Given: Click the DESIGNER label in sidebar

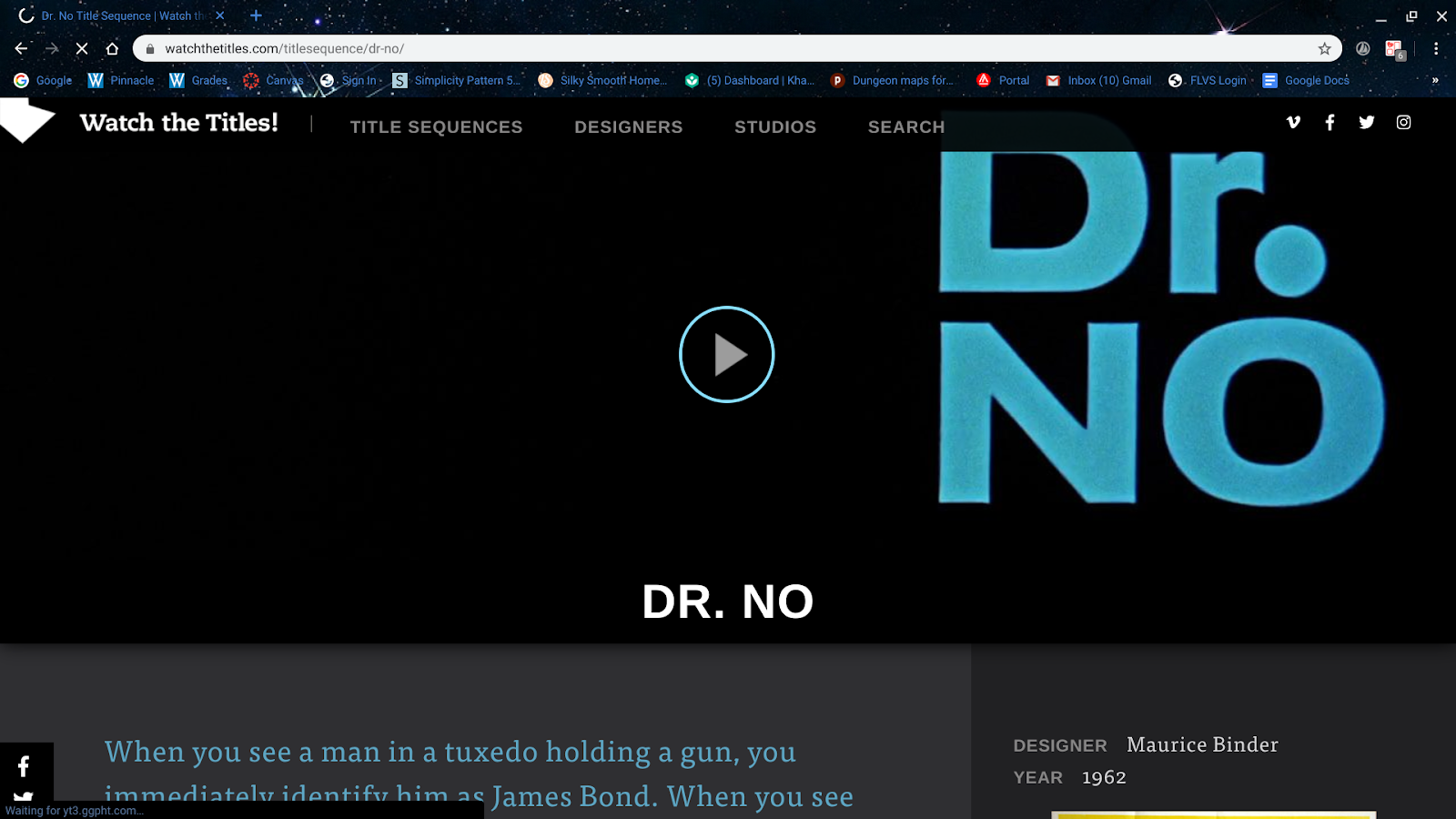Looking at the screenshot, I should (1060, 745).
